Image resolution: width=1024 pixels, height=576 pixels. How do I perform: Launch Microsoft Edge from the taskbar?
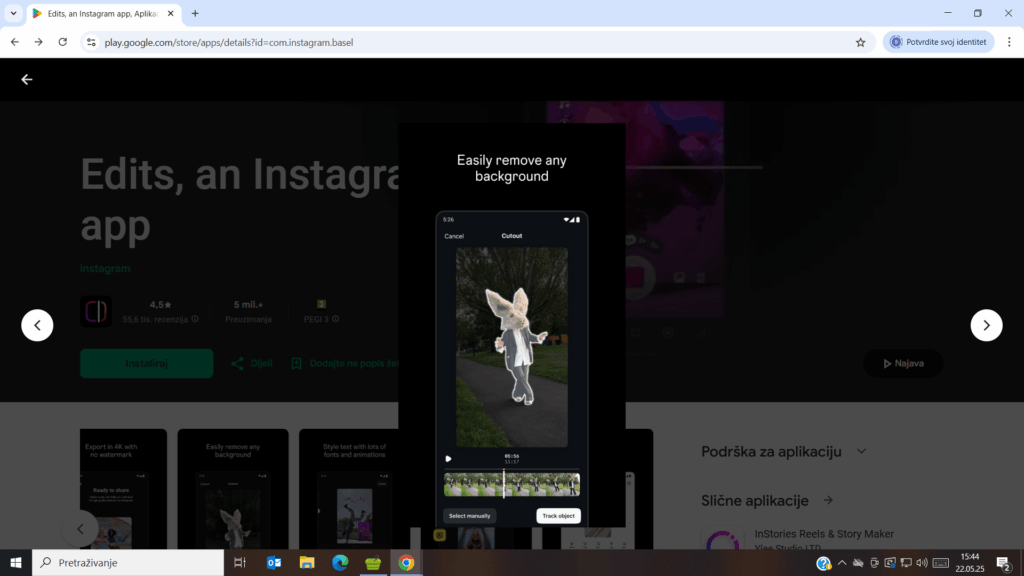pyautogui.click(x=340, y=562)
